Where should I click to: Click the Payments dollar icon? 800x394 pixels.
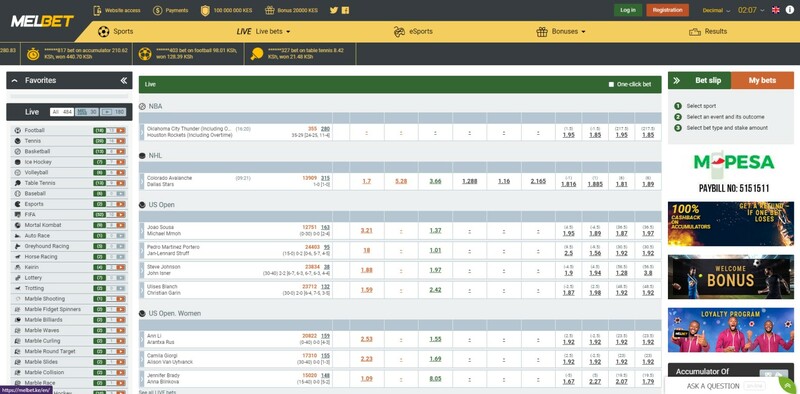click(x=158, y=10)
